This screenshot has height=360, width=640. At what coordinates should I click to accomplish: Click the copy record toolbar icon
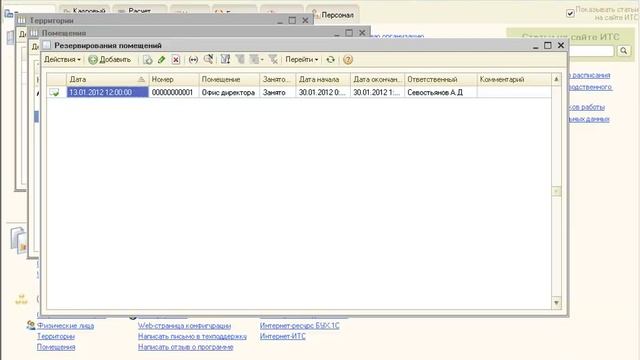coord(147,60)
